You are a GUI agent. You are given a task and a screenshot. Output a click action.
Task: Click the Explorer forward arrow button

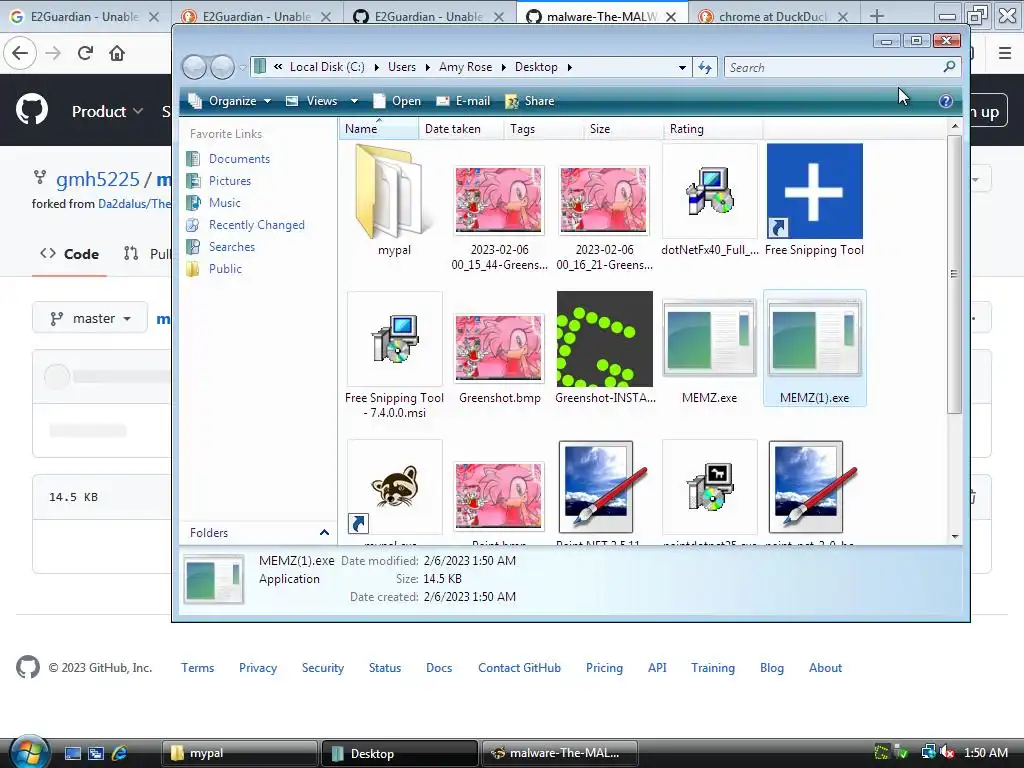[x=223, y=67]
